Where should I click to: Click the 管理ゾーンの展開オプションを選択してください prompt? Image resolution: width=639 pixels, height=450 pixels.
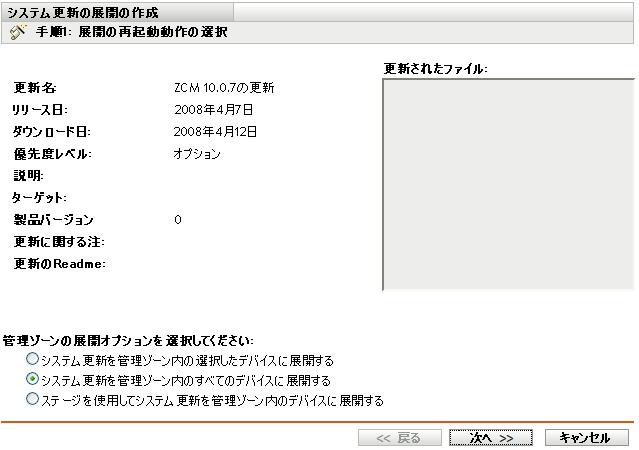click(128, 340)
